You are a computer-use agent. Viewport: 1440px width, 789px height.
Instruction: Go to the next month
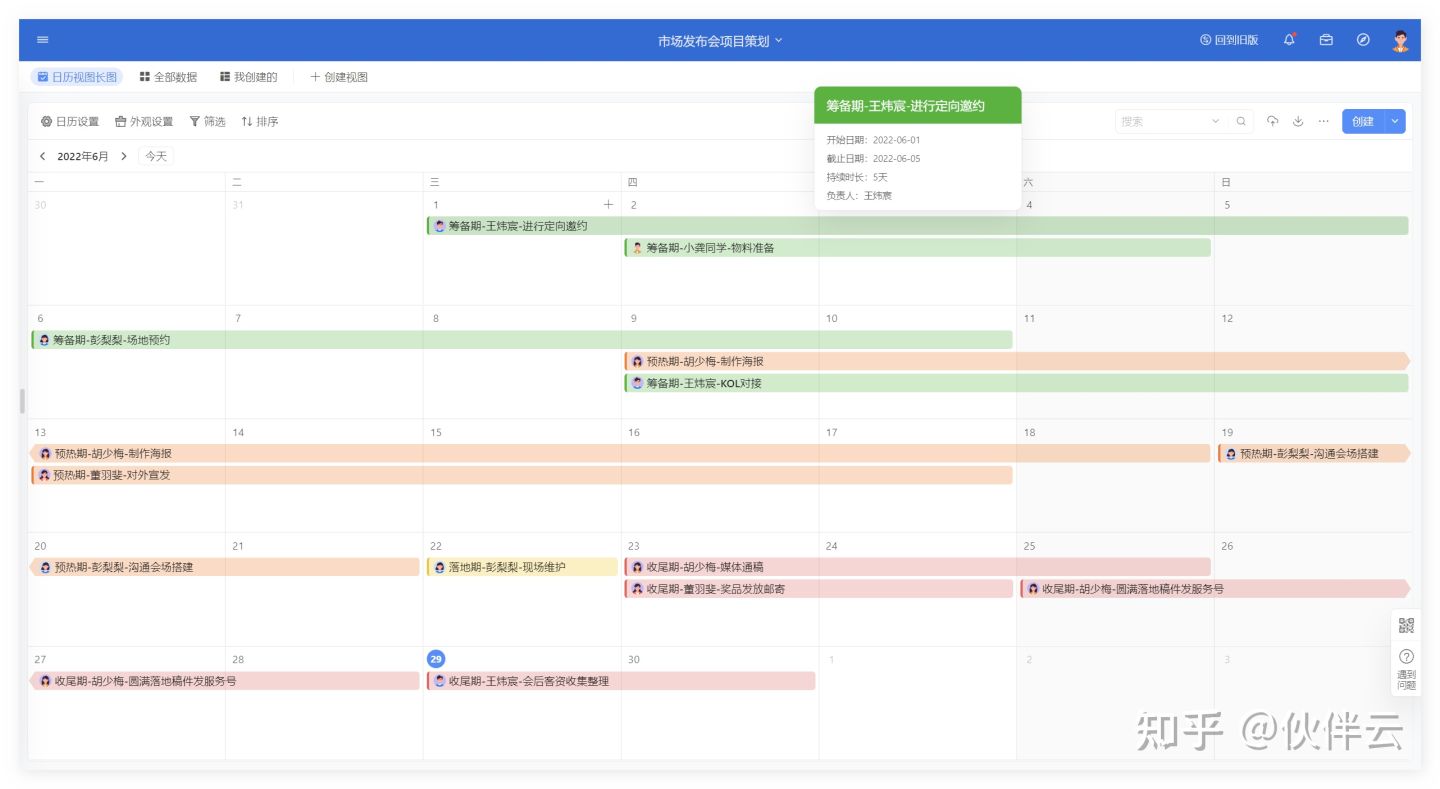[124, 156]
